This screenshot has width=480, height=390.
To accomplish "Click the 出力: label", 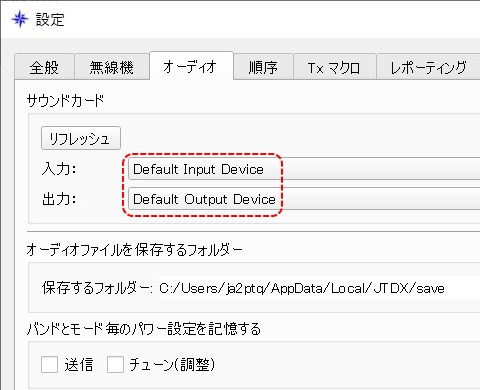I will click(59, 199).
